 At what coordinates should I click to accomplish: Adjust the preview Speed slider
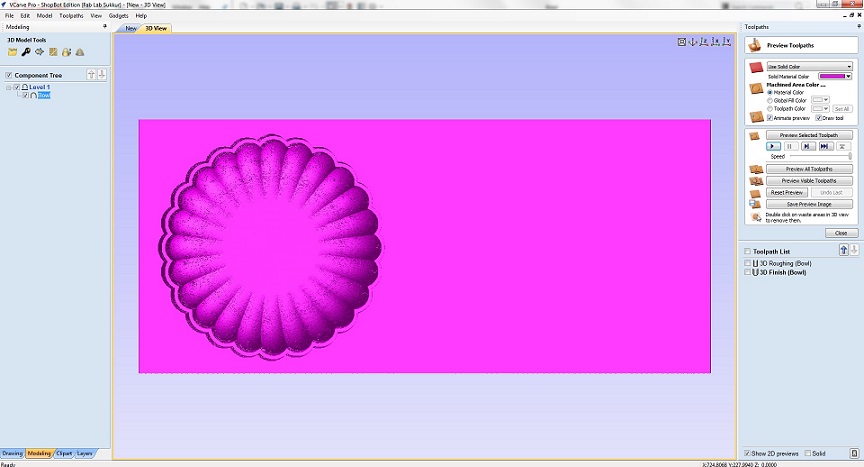(820, 156)
